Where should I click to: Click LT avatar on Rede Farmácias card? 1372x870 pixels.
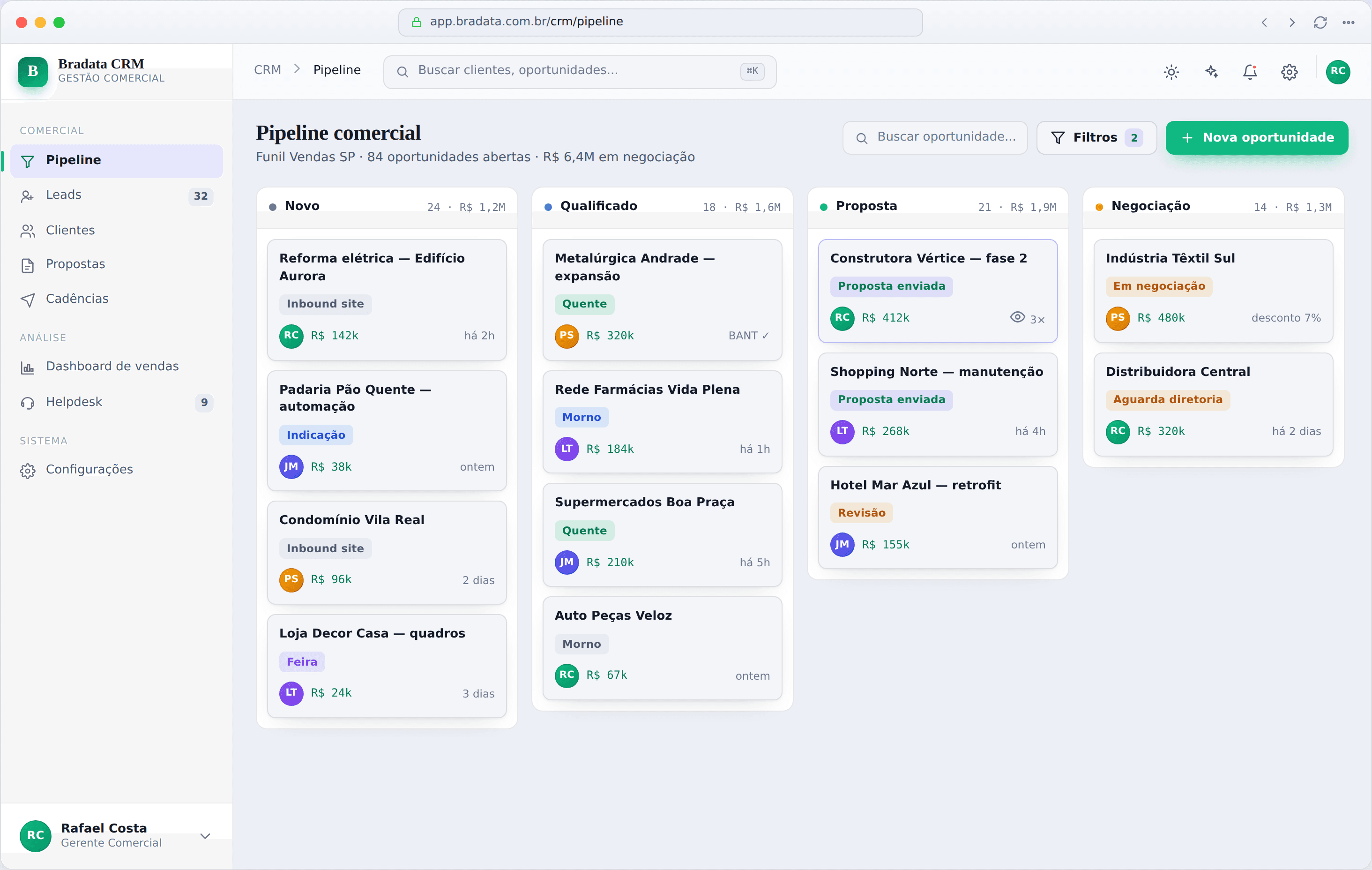coord(567,449)
